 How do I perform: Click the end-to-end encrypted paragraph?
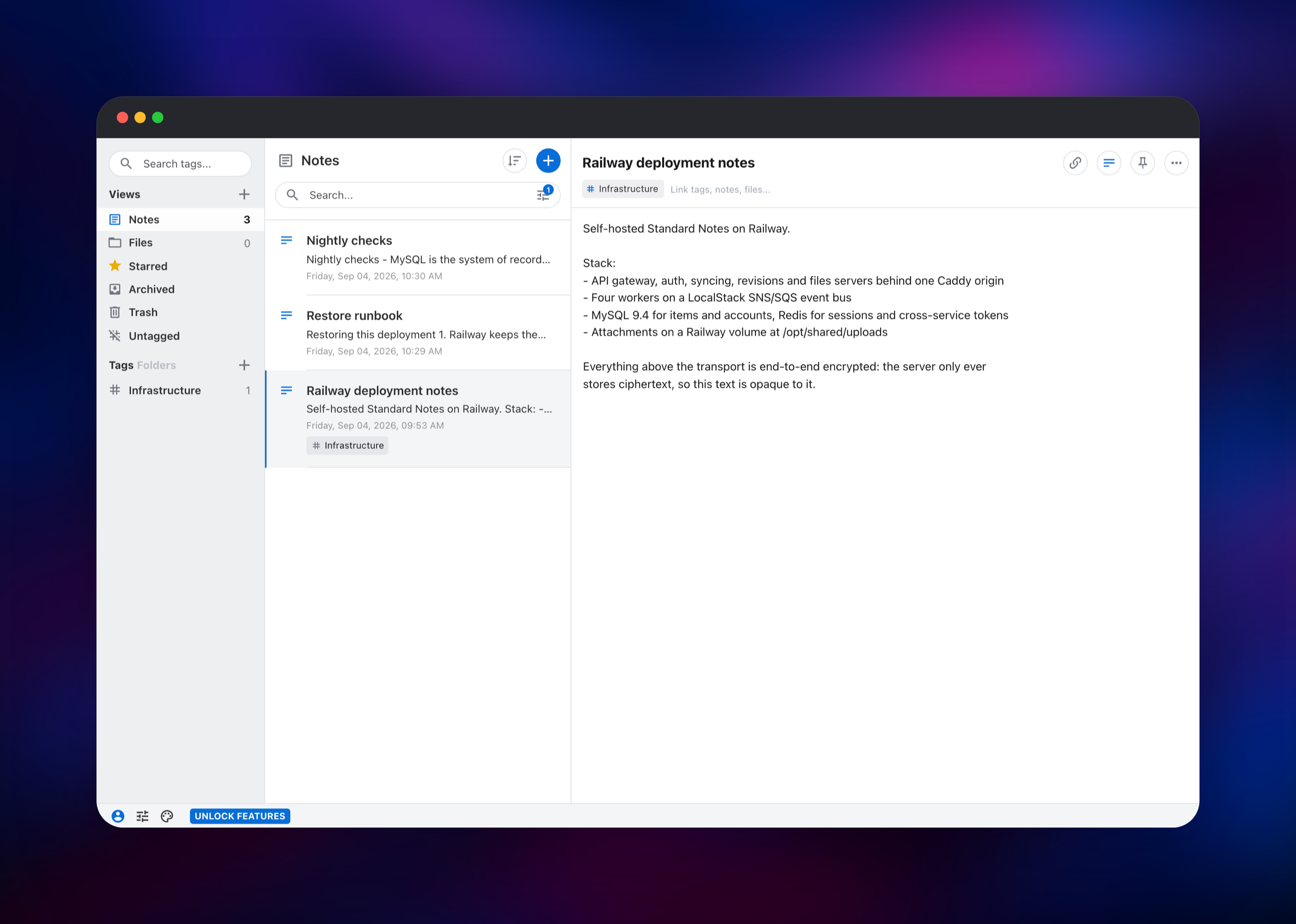[784, 376]
